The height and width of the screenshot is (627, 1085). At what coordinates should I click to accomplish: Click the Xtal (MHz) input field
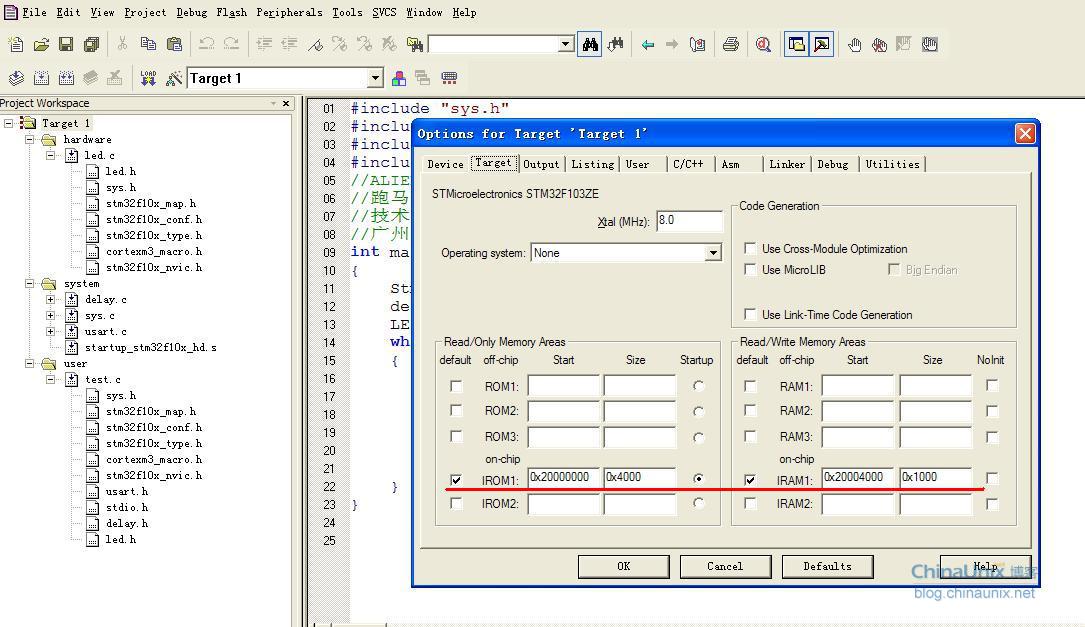click(x=689, y=221)
